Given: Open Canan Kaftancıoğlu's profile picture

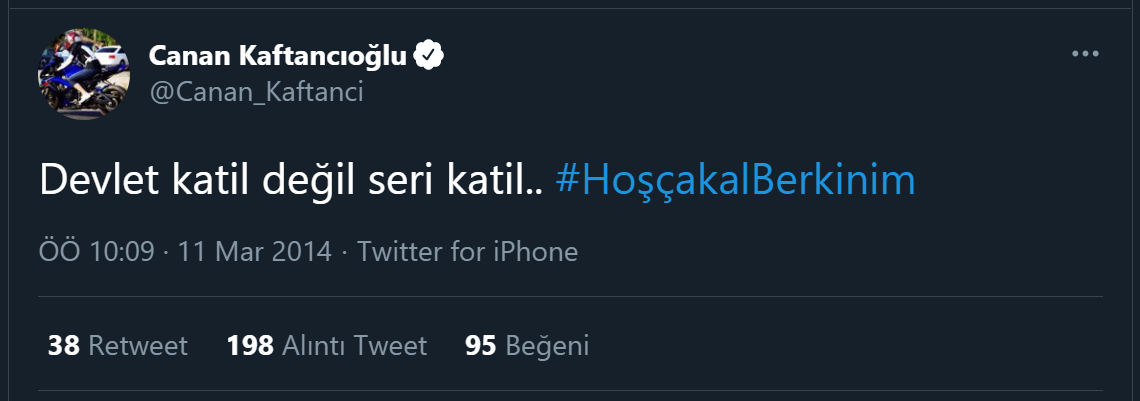Looking at the screenshot, I should tap(83, 75).
